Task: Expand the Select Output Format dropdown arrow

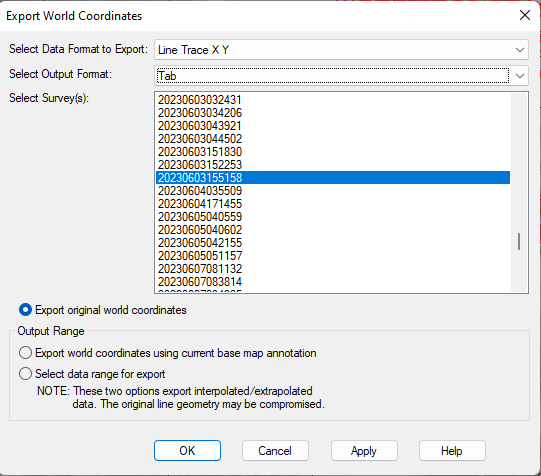Action: coord(520,76)
